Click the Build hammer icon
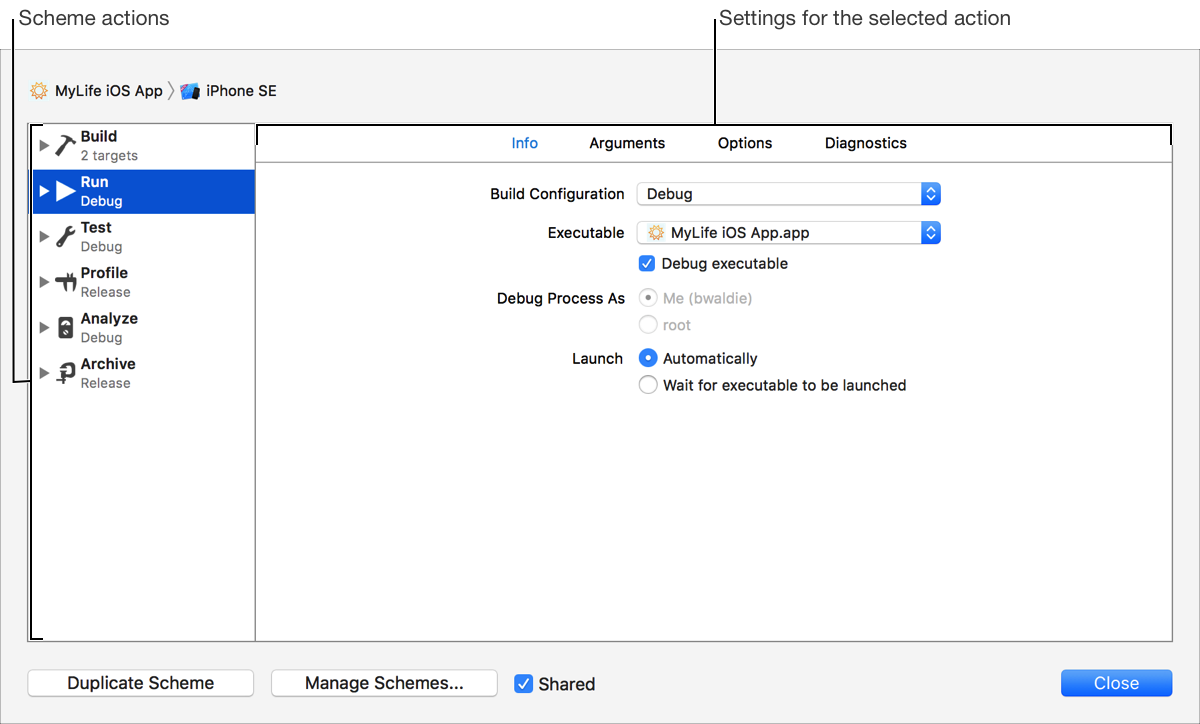1200x724 pixels. tap(65, 146)
